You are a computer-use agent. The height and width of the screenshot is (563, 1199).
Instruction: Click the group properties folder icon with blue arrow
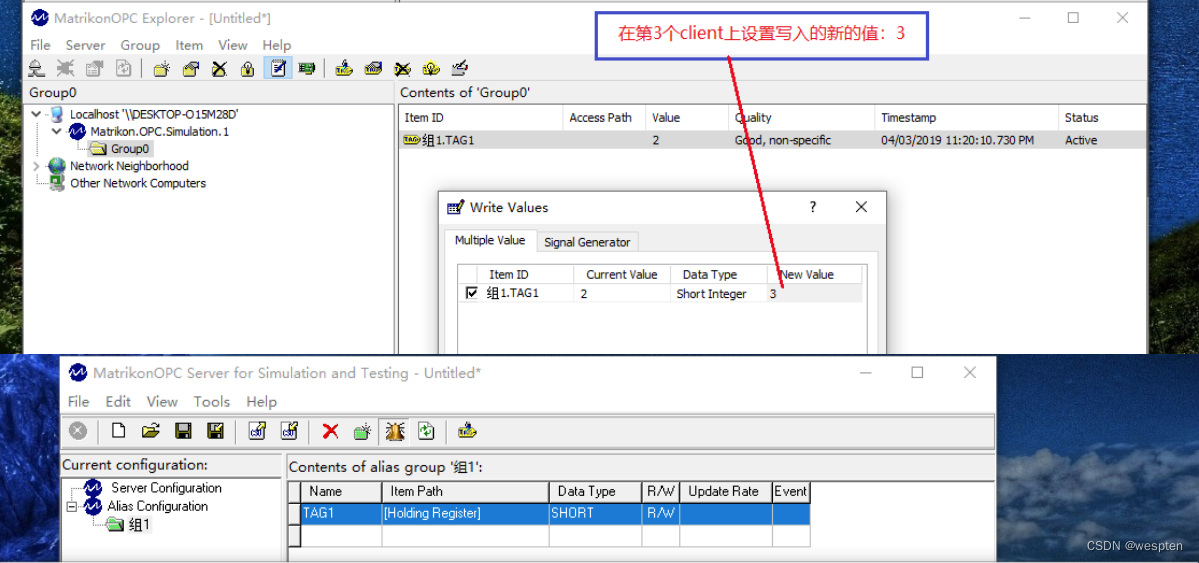190,69
